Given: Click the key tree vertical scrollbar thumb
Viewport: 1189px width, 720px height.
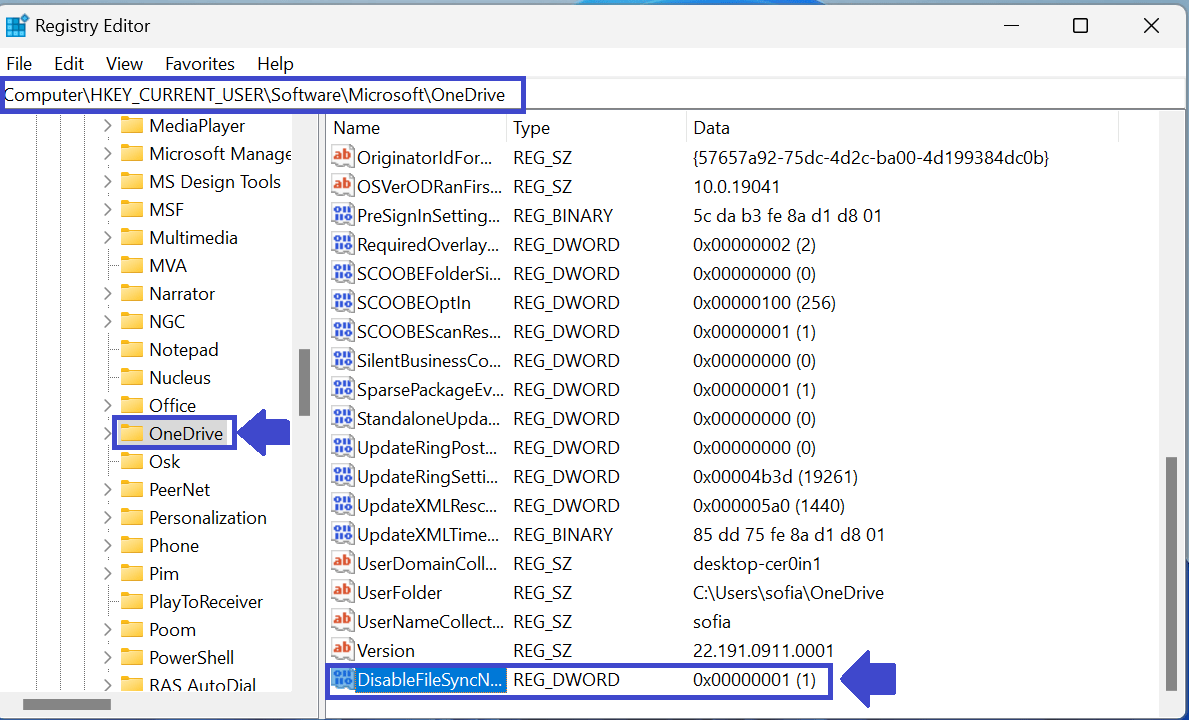Looking at the screenshot, I should click(x=305, y=383).
